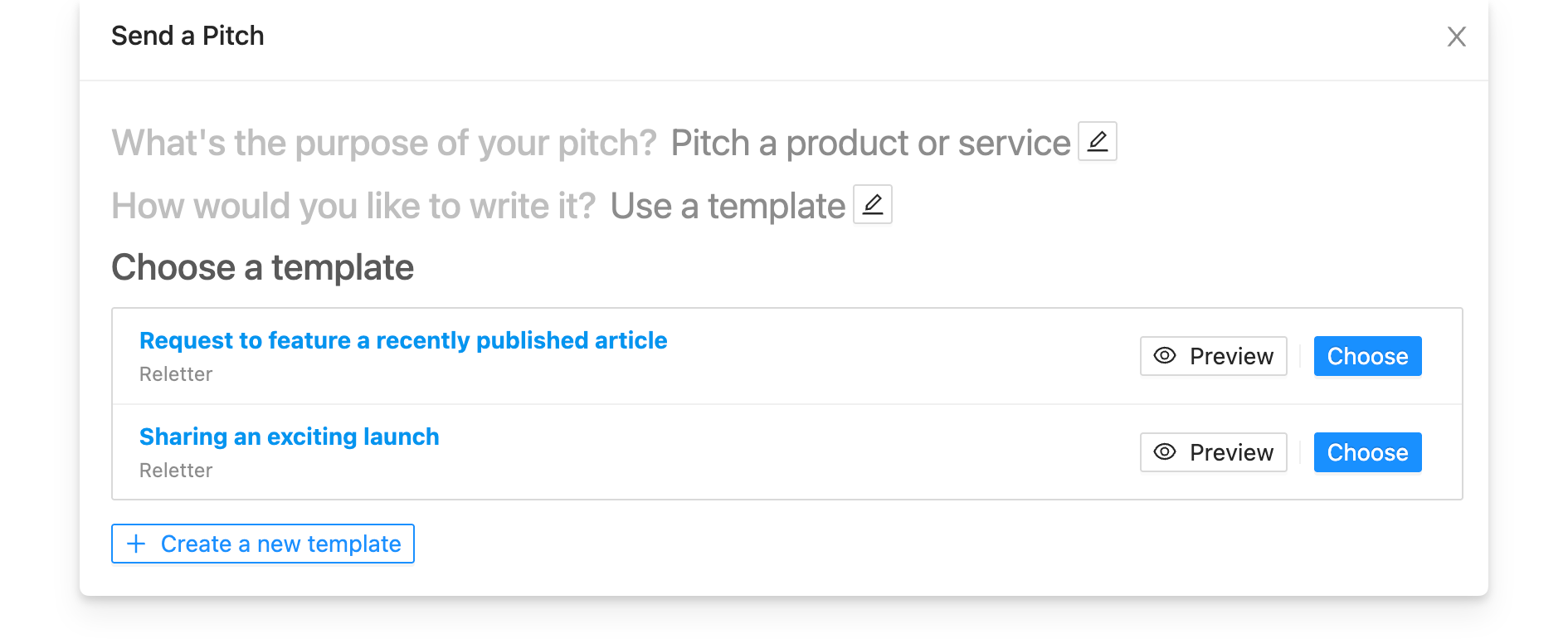Click the pencil icon next to Use a template
1568x644 pixels.
[873, 203]
